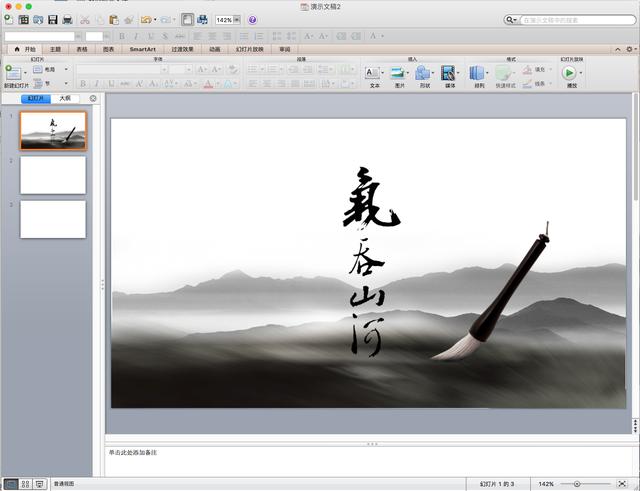Select the 幻灯片 slides pane tab
Viewport: 640px width, 491px height.
[x=36, y=98]
